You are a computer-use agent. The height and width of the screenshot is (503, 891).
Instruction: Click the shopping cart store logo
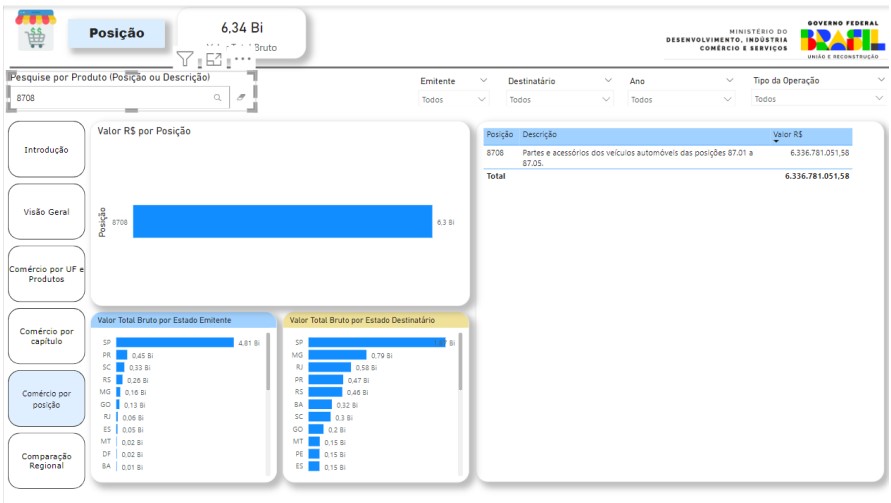(x=35, y=30)
